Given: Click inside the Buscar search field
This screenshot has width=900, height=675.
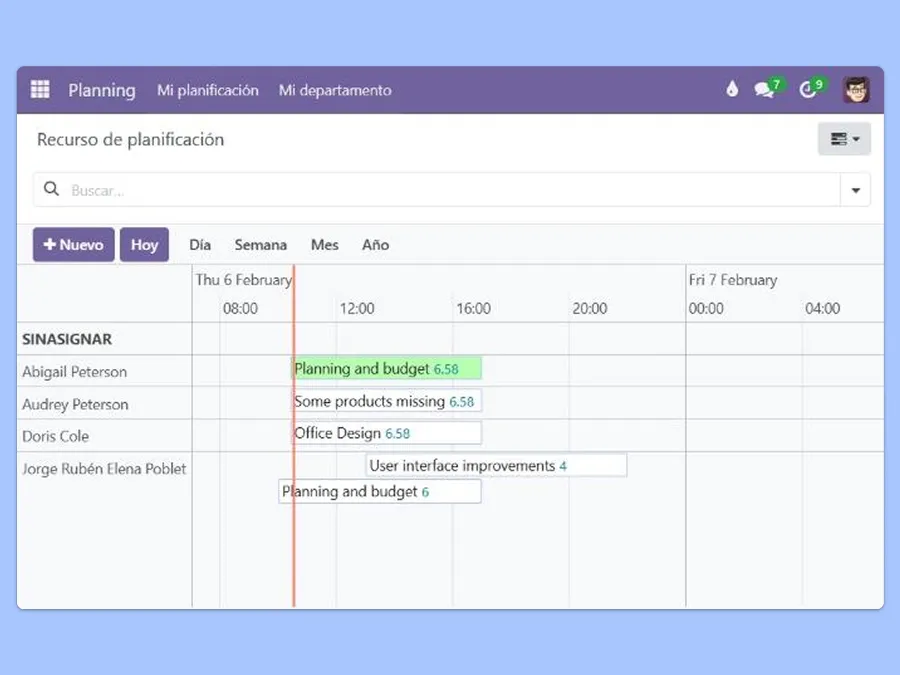Looking at the screenshot, I should (200, 189).
